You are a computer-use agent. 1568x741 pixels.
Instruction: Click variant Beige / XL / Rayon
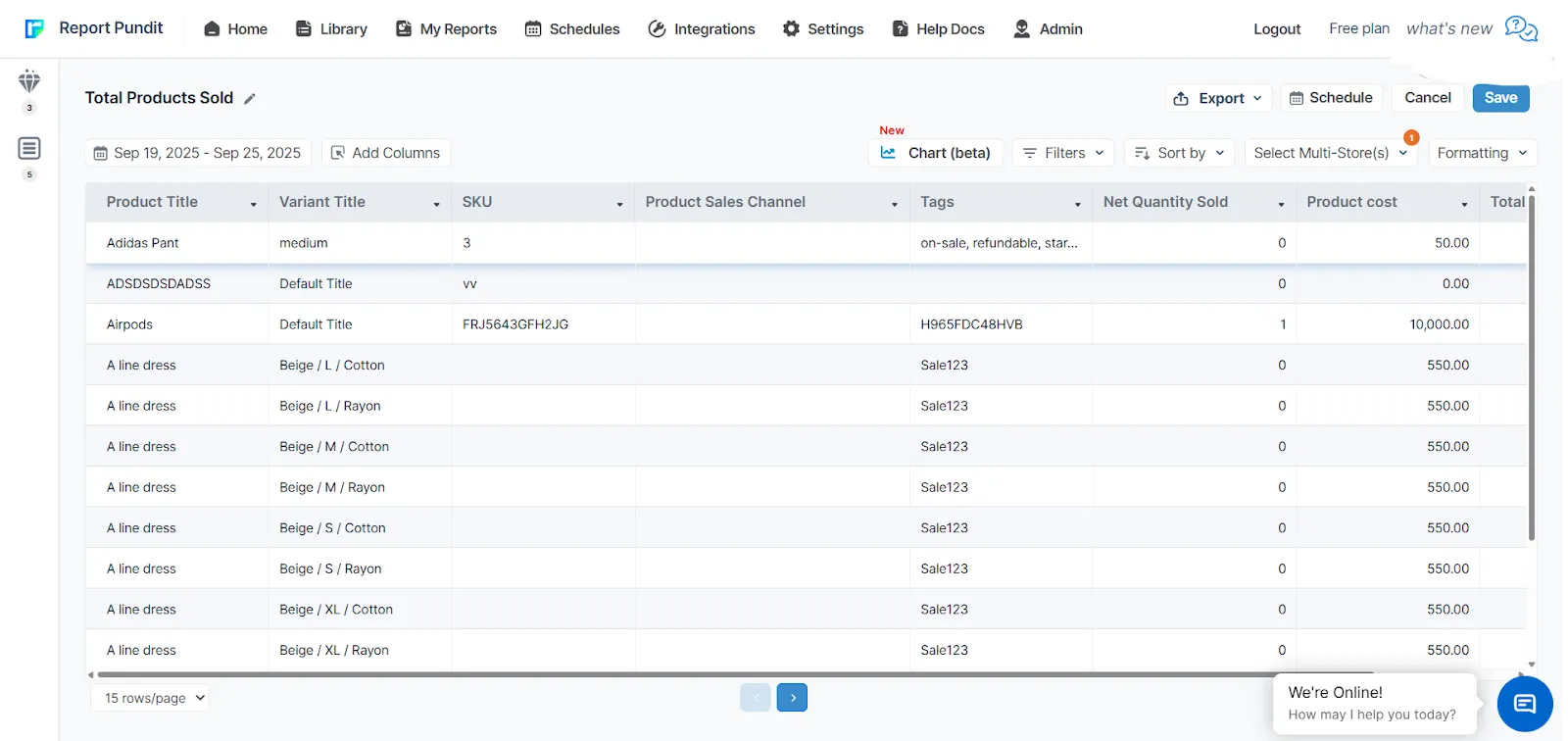334,650
